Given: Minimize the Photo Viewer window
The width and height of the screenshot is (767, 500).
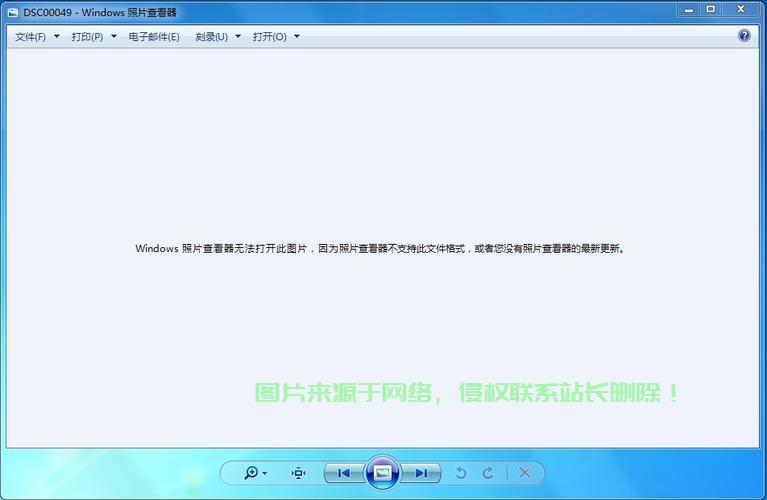Looking at the screenshot, I should [689, 10].
